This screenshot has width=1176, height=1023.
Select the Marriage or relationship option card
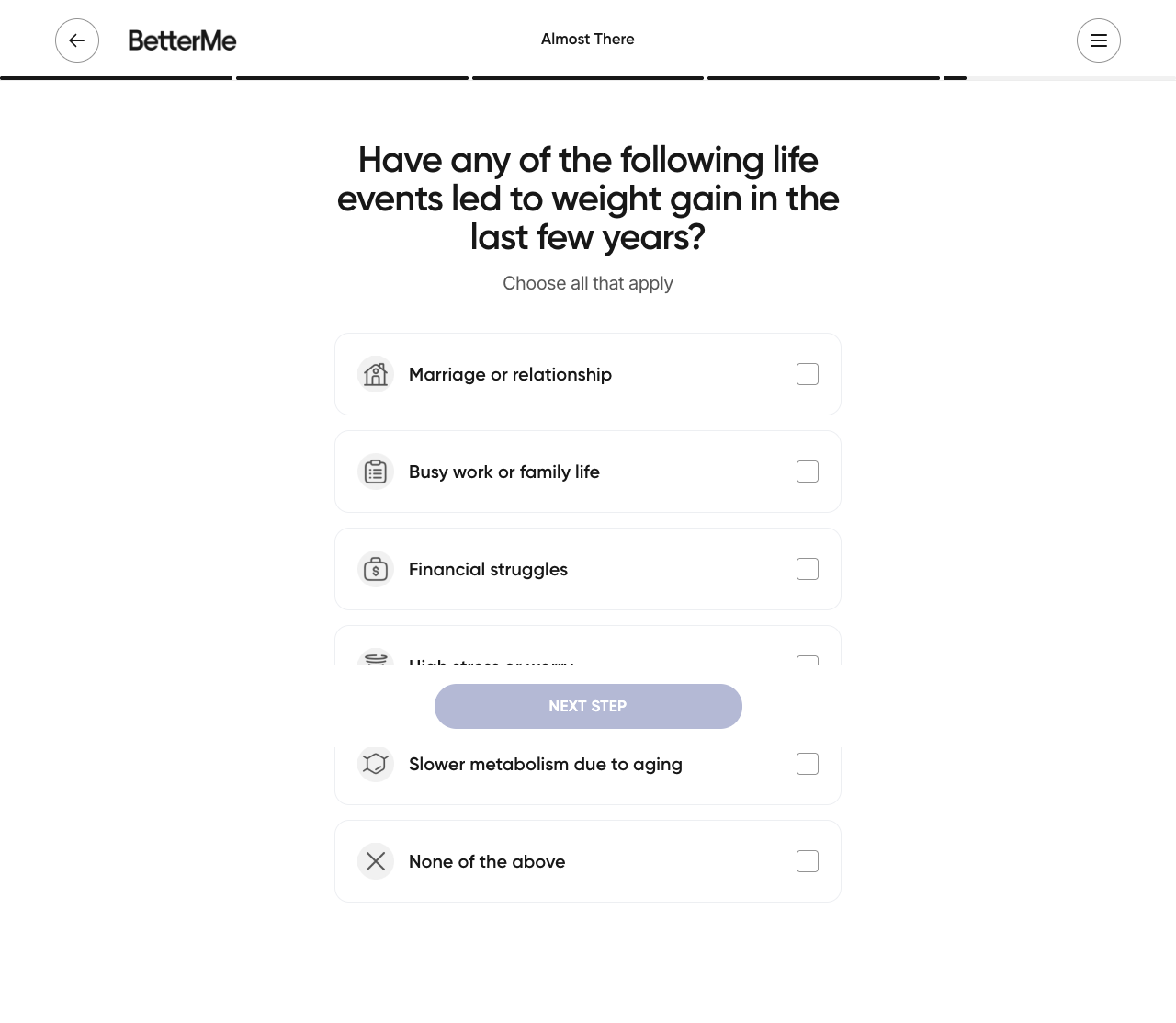[x=588, y=374]
